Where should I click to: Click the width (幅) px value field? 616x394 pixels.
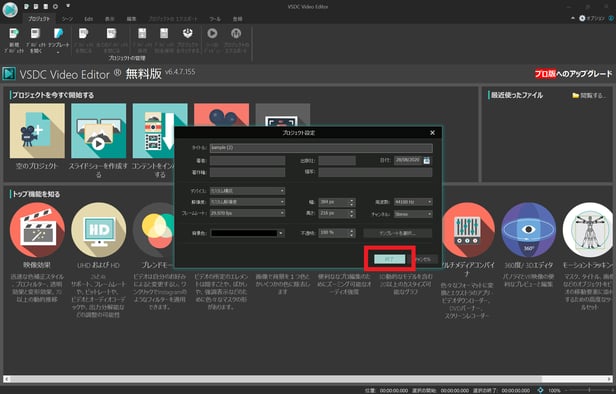tap(334, 202)
